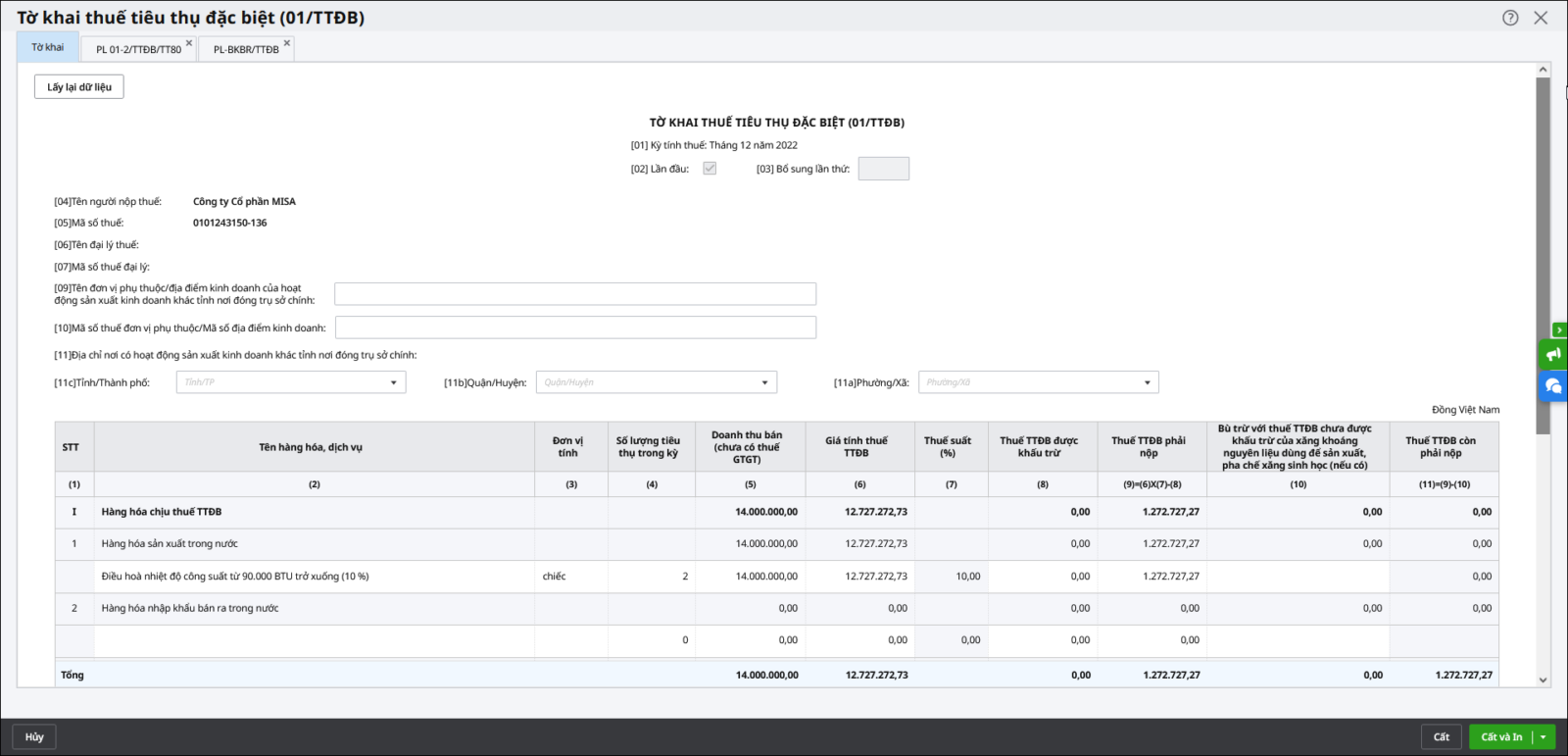This screenshot has width=1568, height=756.
Task: Click the vertical scrollbar down arrow
Action: click(x=1543, y=680)
